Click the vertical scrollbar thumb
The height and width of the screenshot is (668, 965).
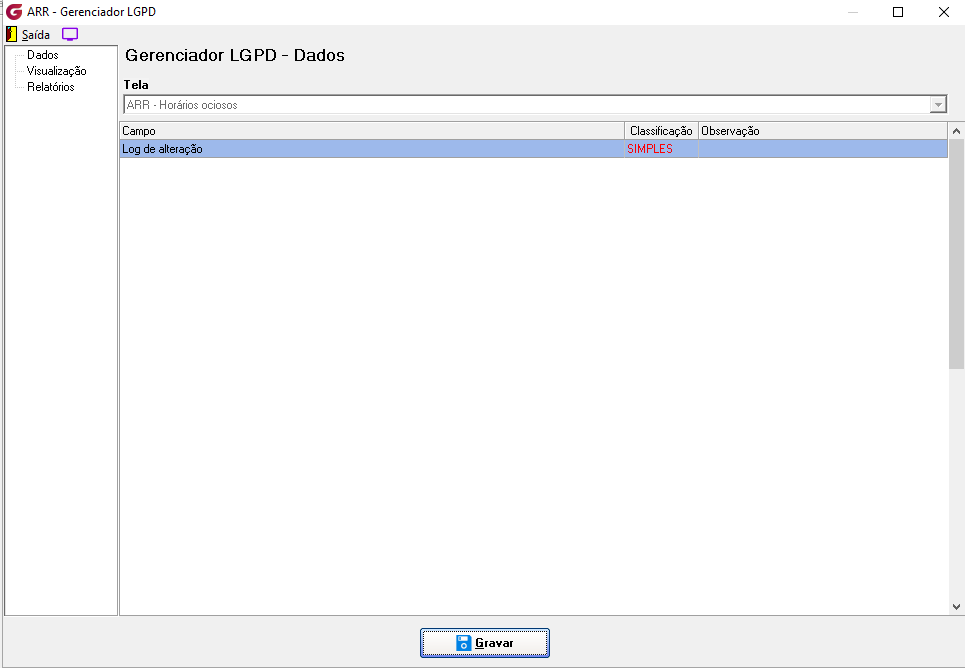click(x=956, y=254)
